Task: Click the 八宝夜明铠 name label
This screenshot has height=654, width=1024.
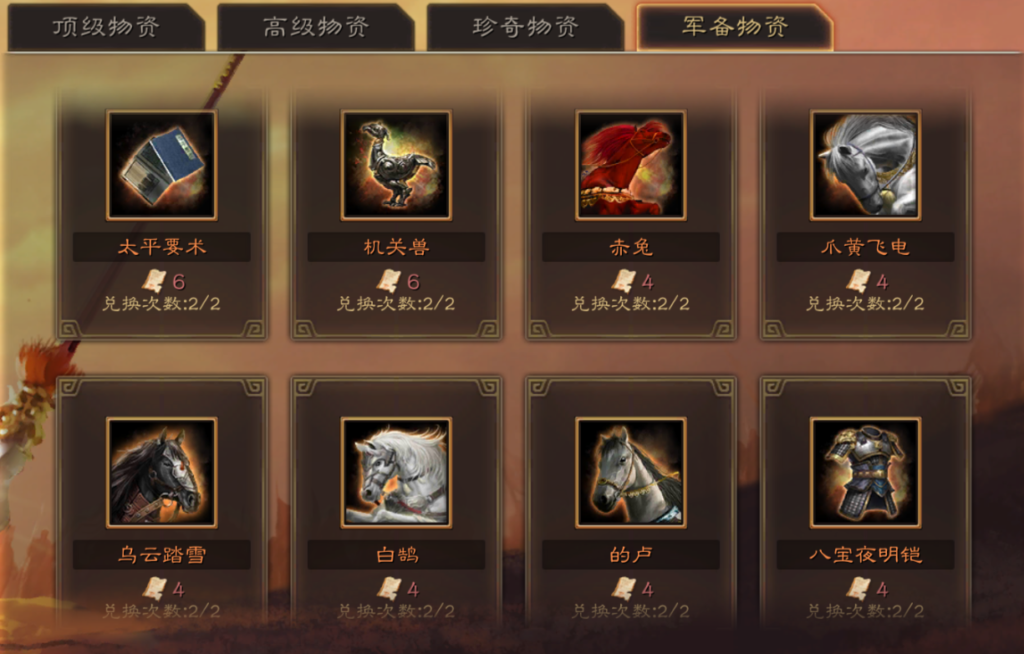Action: pyautogui.click(x=865, y=555)
